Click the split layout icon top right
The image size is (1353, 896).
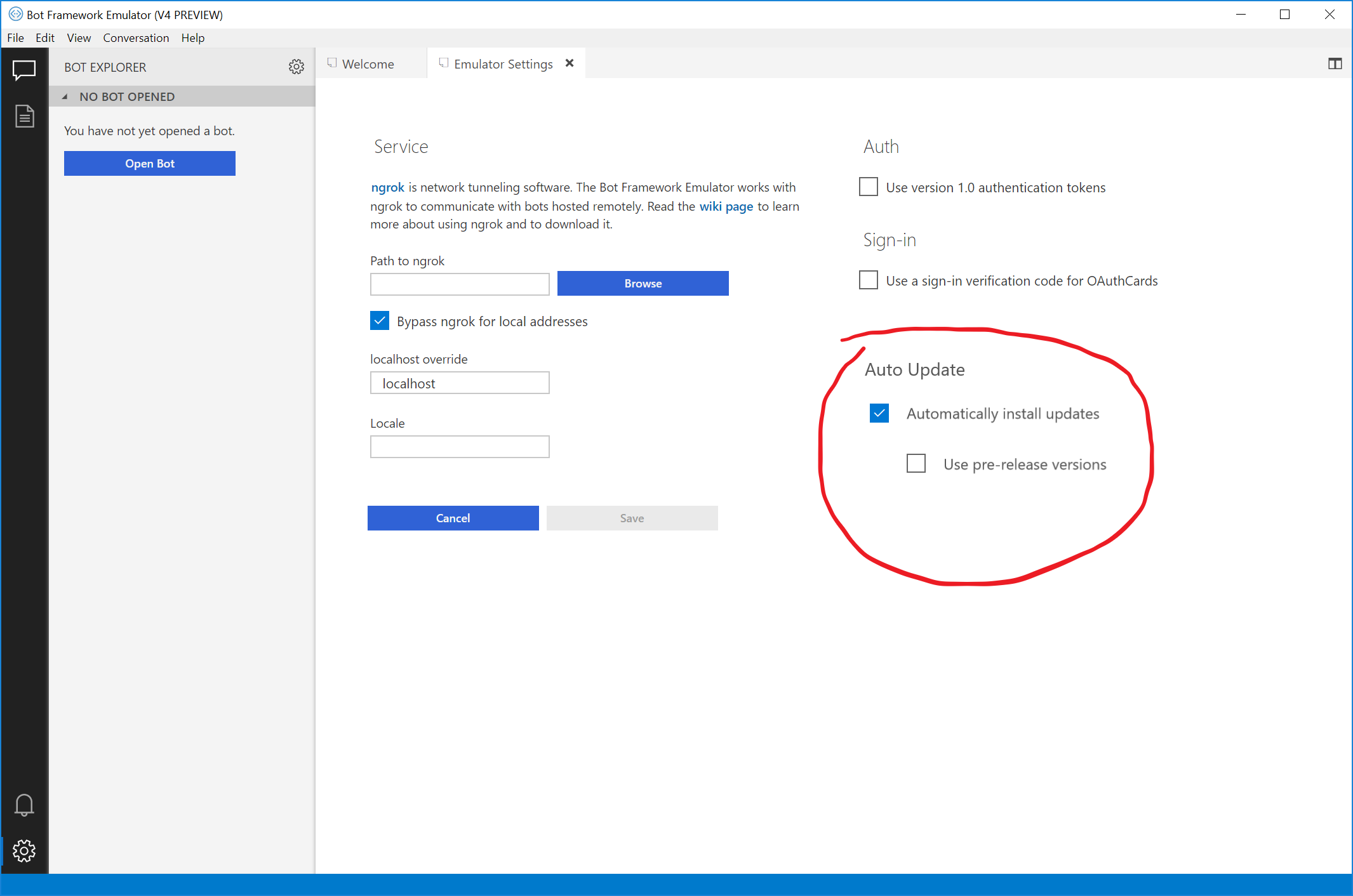click(x=1335, y=63)
